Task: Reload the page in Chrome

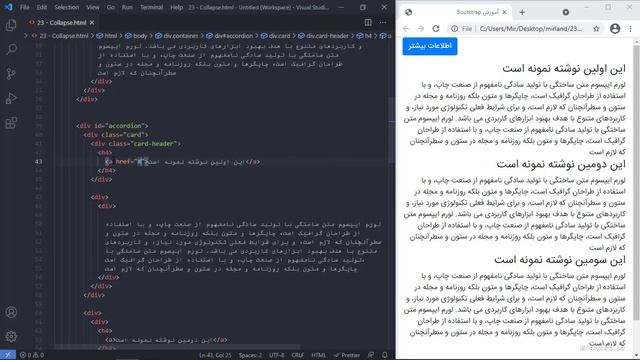Action: 436,29
